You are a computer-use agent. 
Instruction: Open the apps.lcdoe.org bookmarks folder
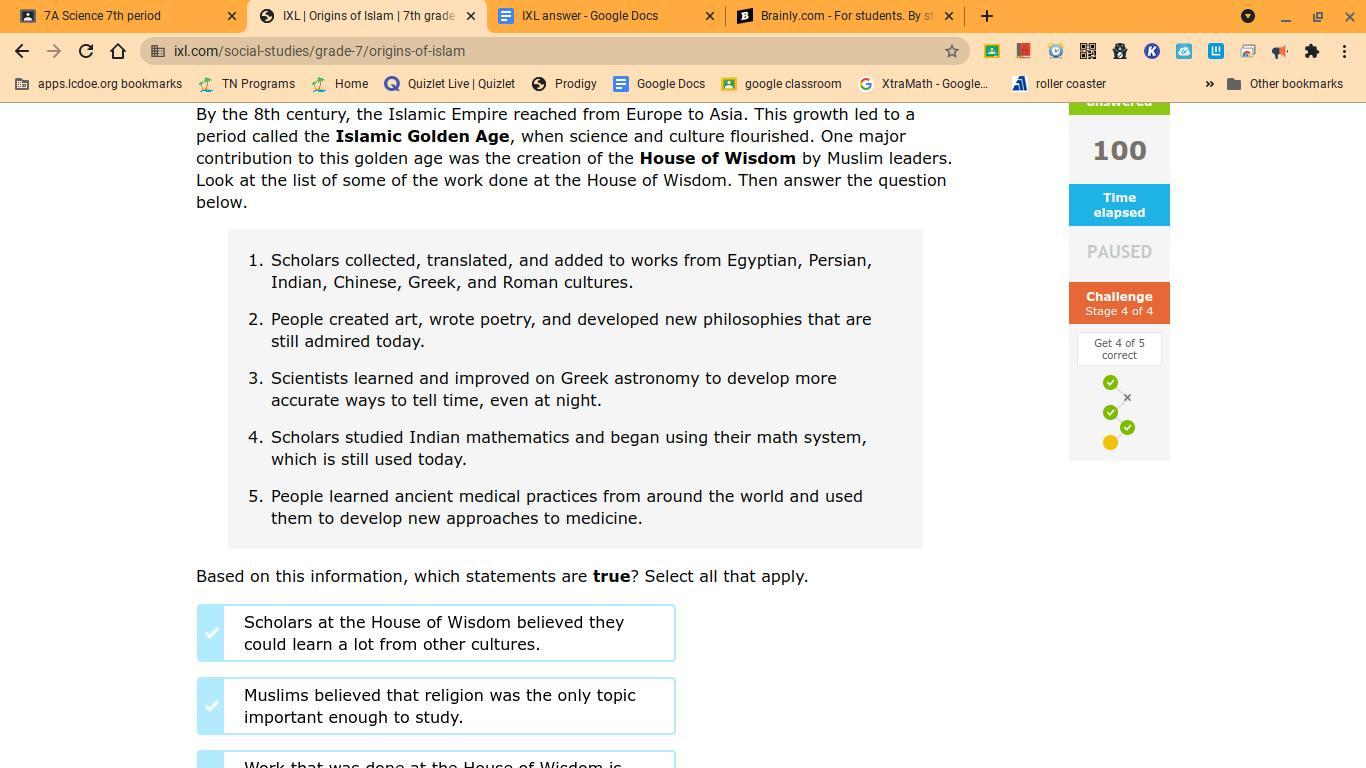point(98,84)
